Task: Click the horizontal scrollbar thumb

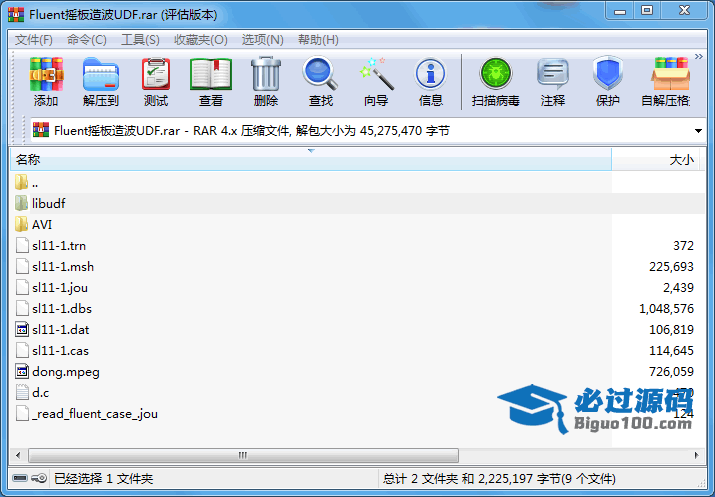Action: click(244, 455)
